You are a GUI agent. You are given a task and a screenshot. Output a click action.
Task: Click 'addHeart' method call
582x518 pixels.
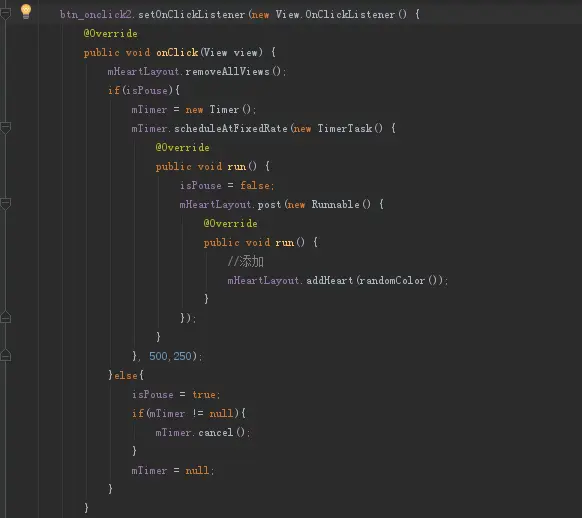[x=330, y=281]
